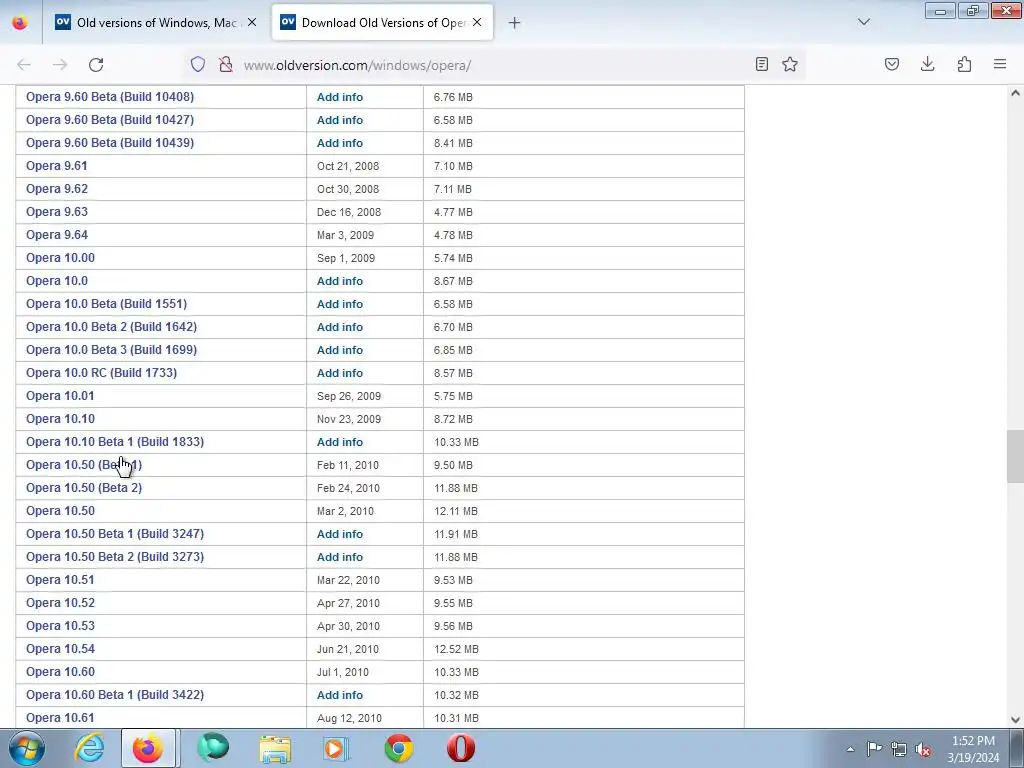
Task: Open Opera 10.60 Beta 1 (Build 3422)
Action: coord(115,695)
